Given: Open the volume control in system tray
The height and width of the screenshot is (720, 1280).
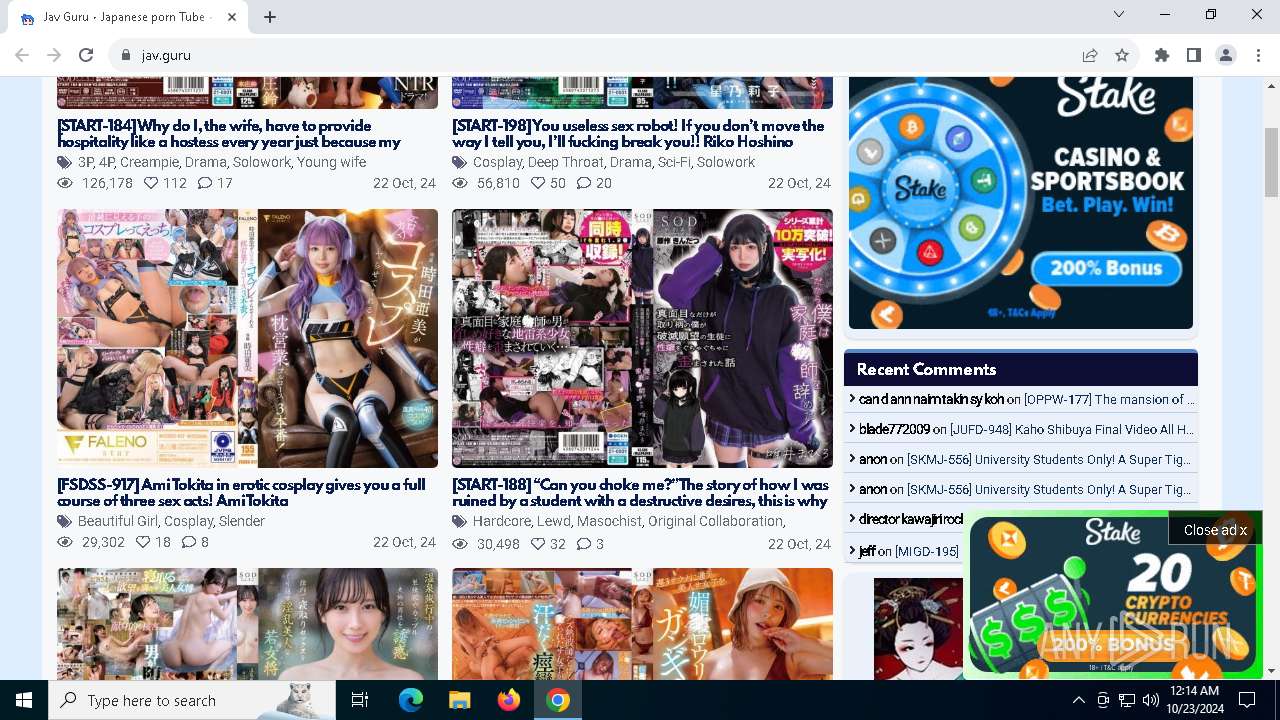Looking at the screenshot, I should click(1151, 700).
